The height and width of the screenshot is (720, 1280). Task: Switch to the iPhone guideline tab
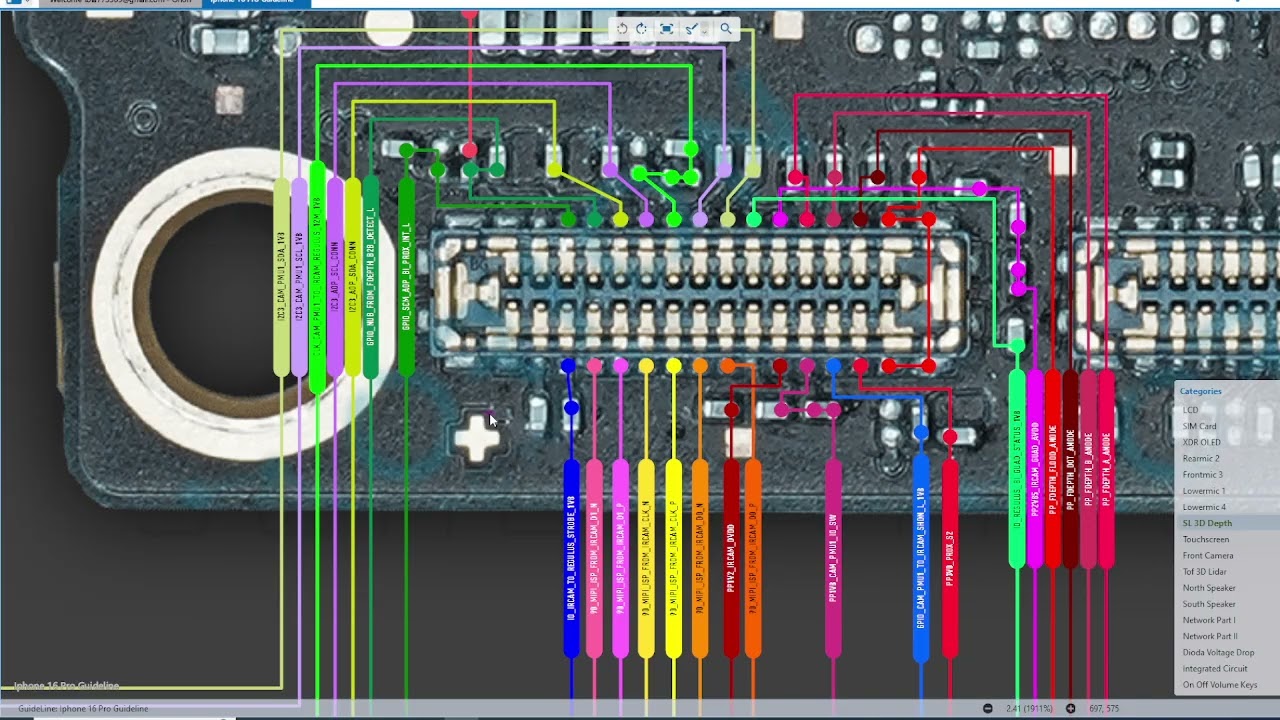pos(255,3)
